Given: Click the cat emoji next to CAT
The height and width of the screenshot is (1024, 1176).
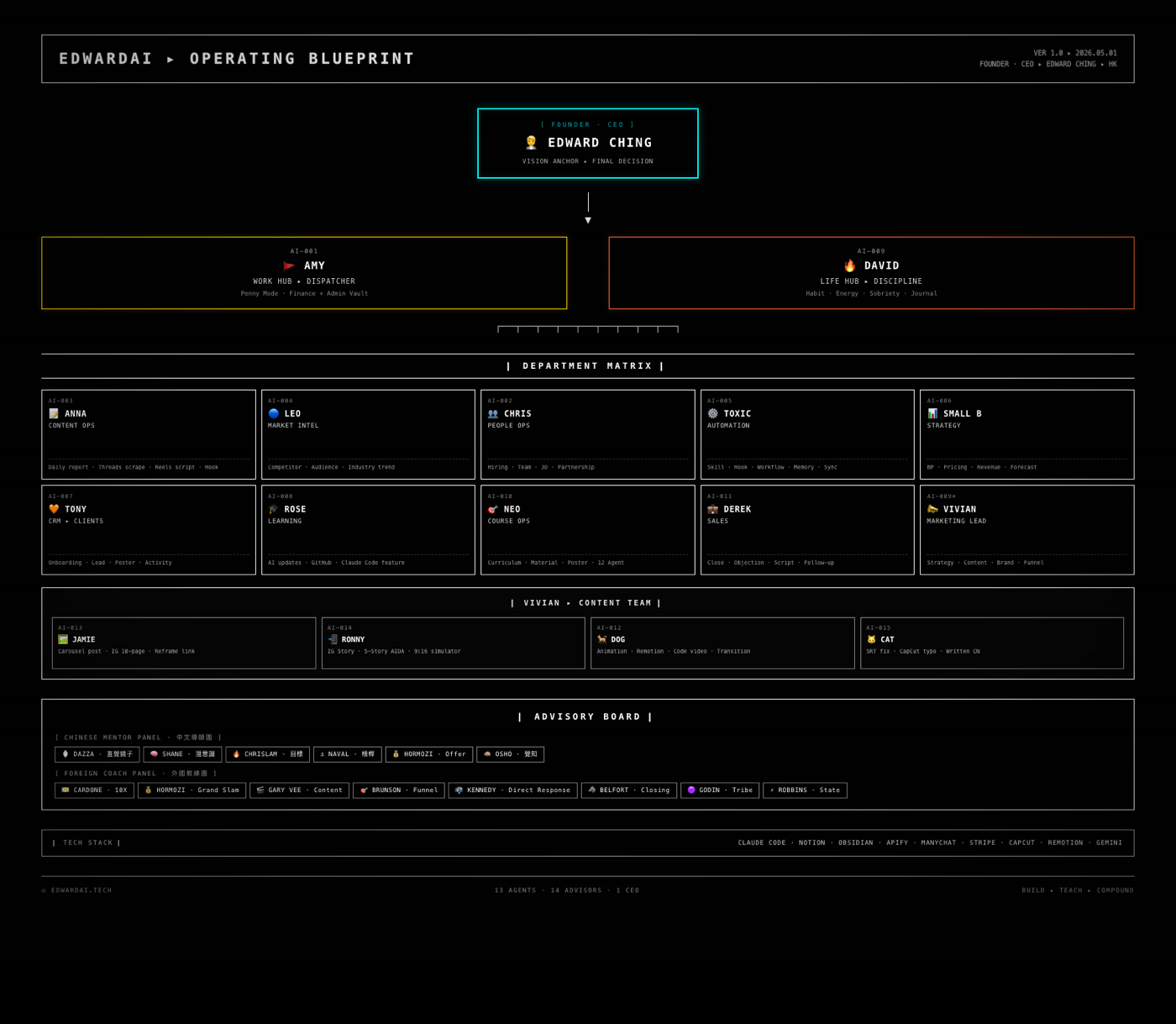Looking at the screenshot, I should [871, 639].
